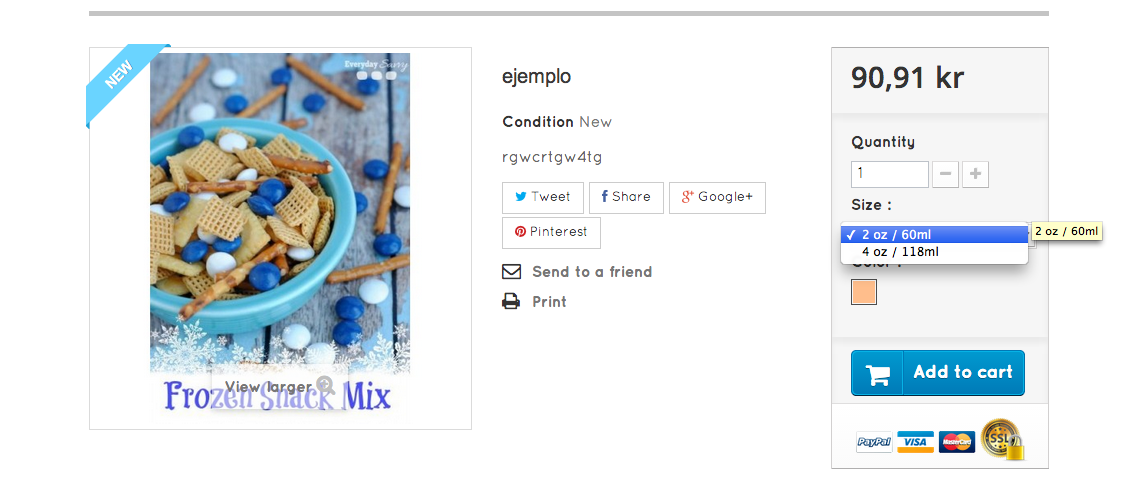Click the magnifier icon on View larger

click(x=325, y=386)
